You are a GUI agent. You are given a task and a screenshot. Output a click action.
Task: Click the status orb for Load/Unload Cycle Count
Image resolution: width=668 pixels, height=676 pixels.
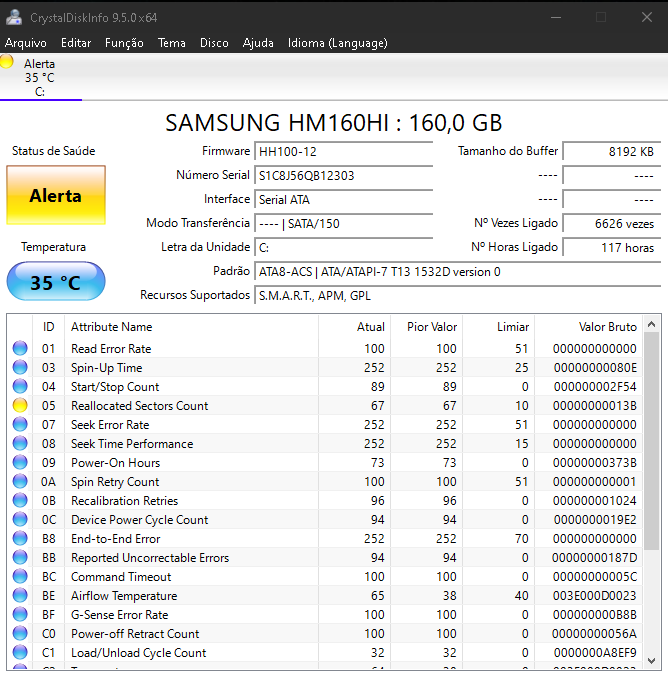point(20,652)
